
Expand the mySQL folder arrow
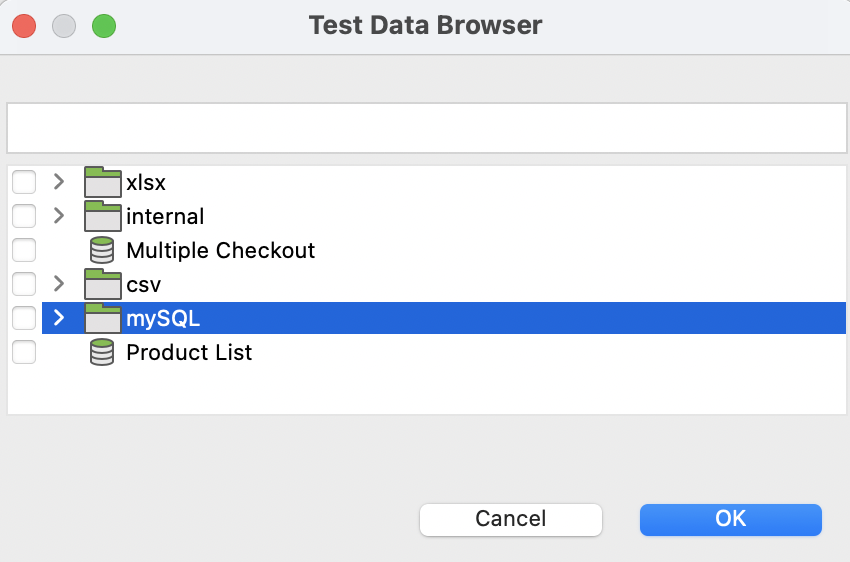pyautogui.click(x=59, y=318)
